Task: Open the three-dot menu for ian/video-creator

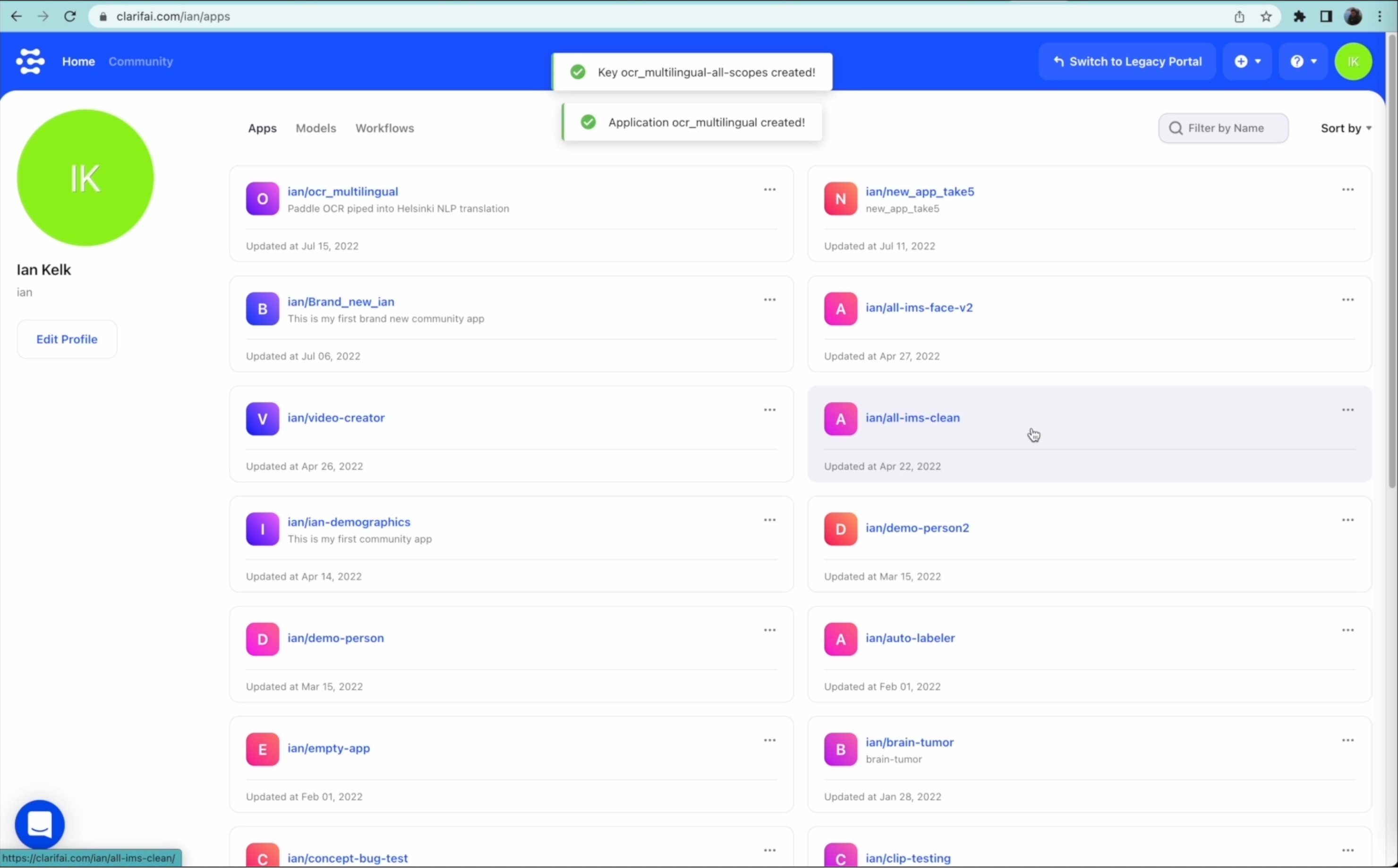Action: 769,410
